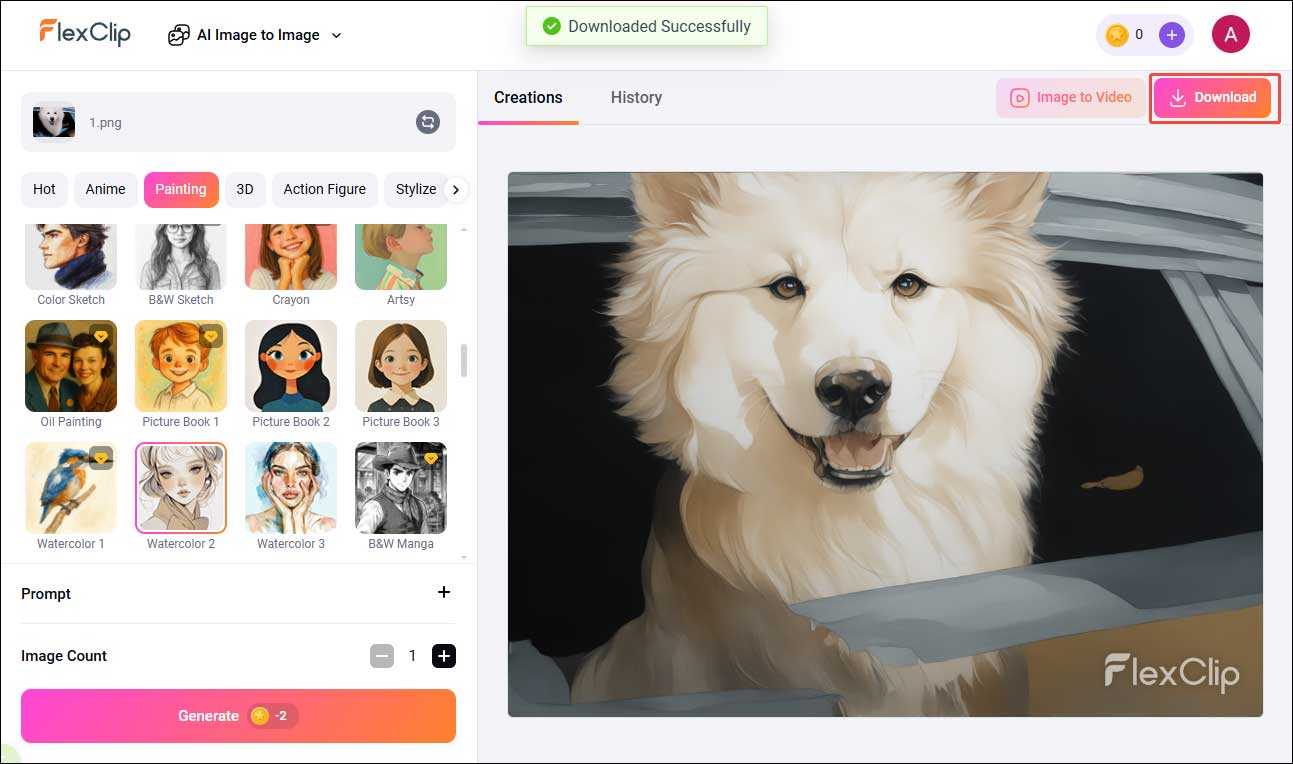Screen dimensions: 1293x764
Task: Choose the Watercolor 3 style
Action: [x=291, y=488]
